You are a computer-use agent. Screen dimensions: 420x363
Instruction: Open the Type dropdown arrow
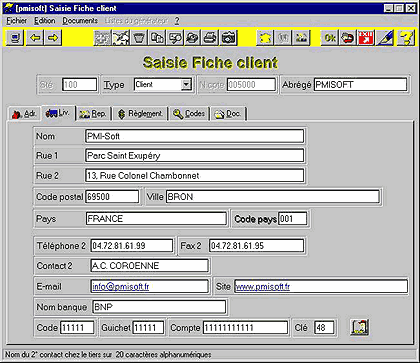(x=186, y=84)
